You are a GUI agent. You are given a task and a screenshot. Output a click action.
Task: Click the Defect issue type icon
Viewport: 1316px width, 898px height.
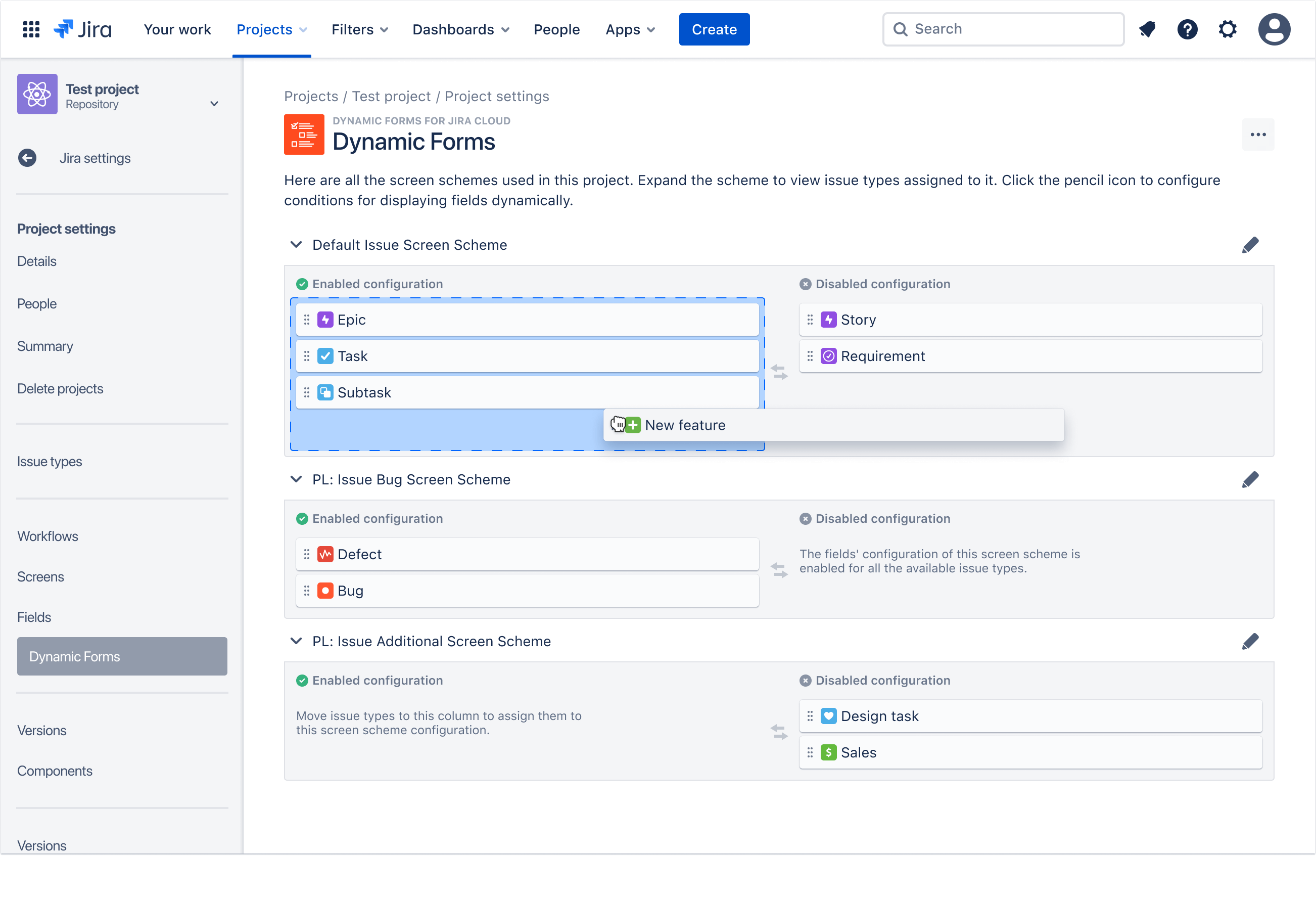click(325, 554)
